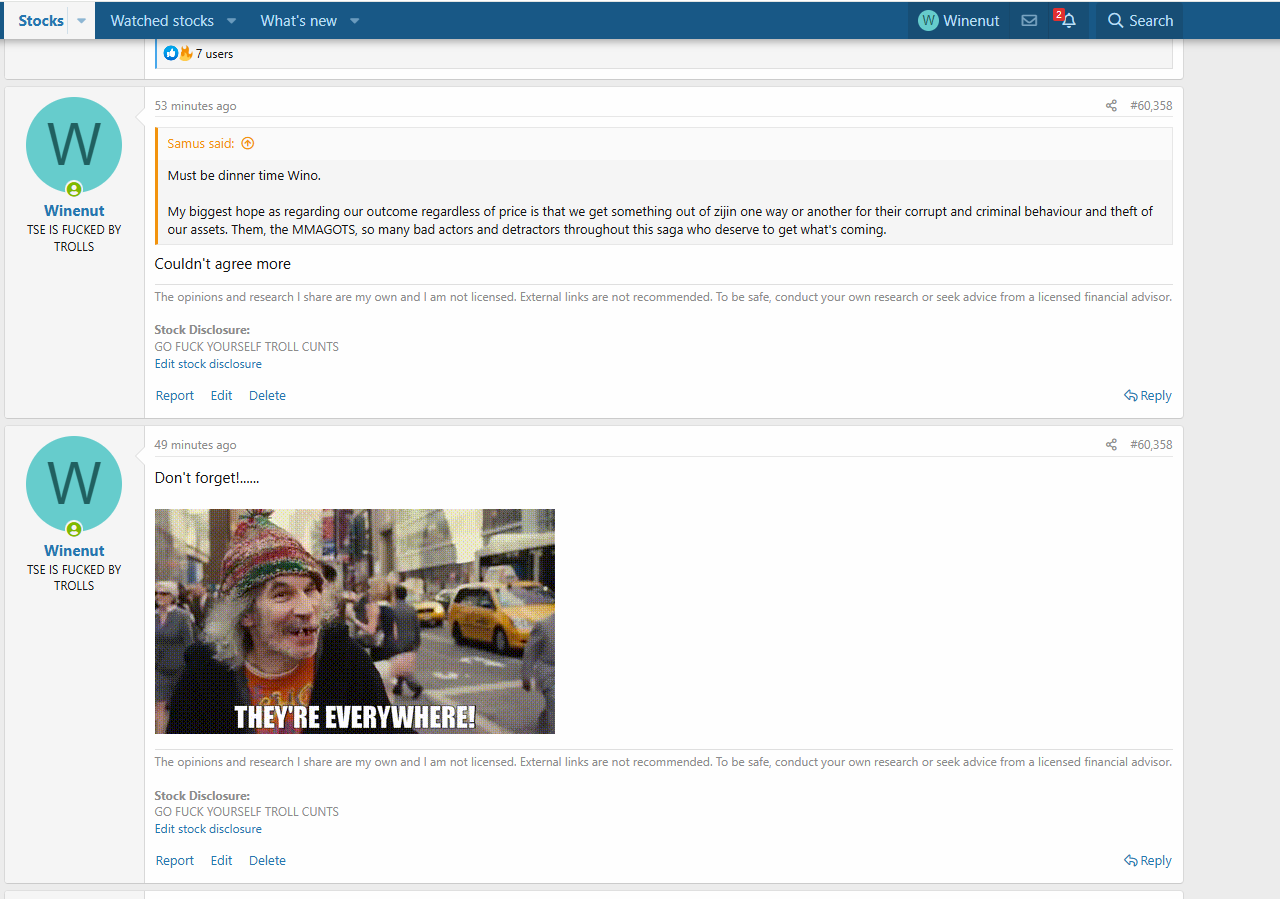1280x899 pixels.
Task: Open the inbox envelope icon in header
Action: (1029, 21)
